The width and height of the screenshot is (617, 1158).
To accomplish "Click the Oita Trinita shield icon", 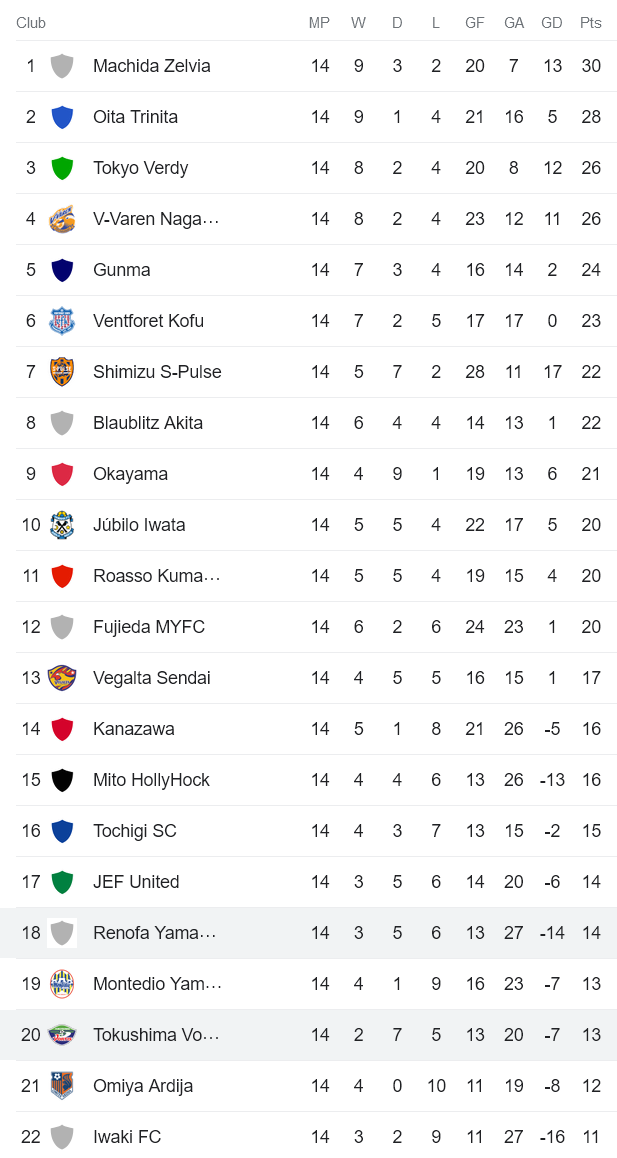I will 62,117.
